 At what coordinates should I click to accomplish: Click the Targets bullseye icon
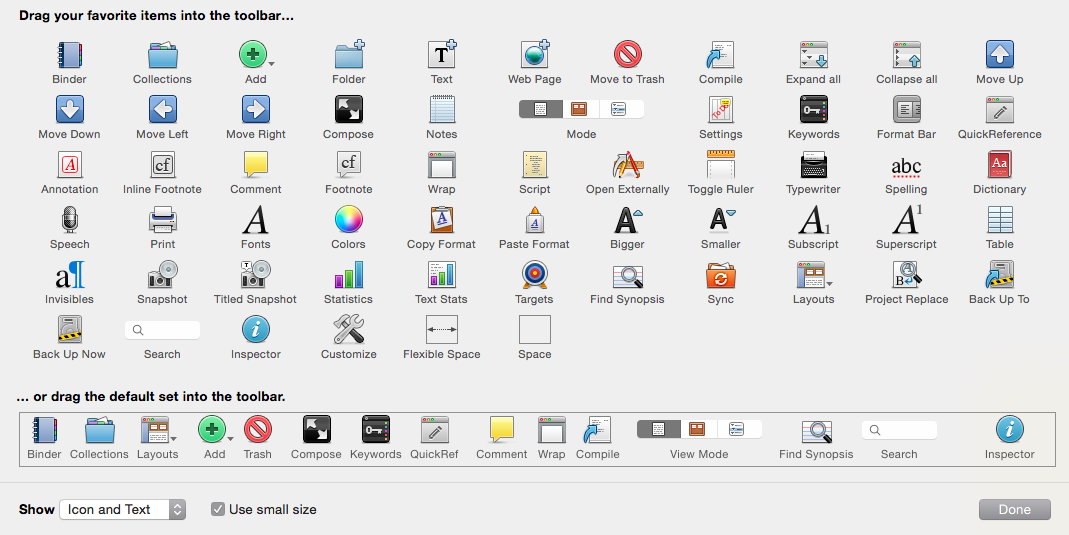coord(534,275)
